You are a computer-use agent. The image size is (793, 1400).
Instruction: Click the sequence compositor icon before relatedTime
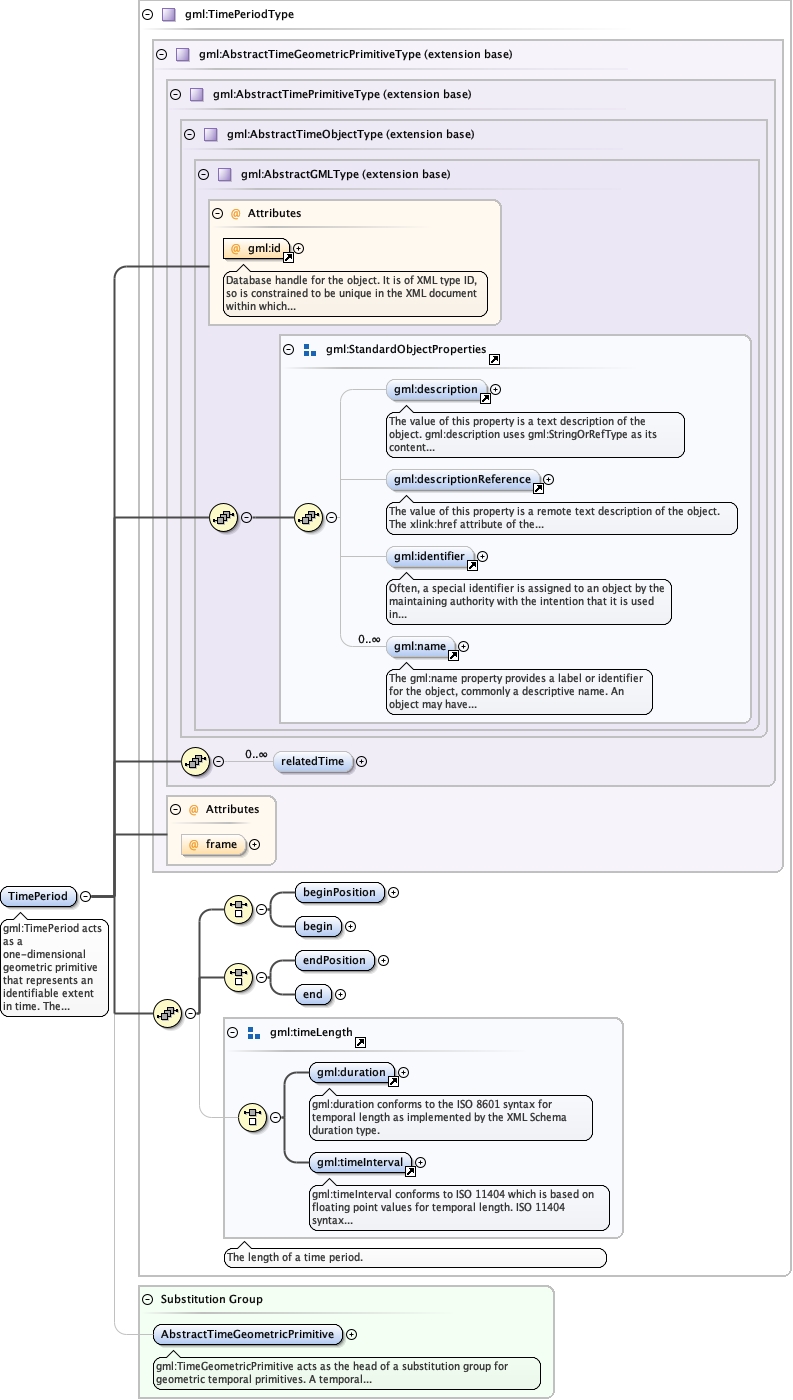pos(194,761)
